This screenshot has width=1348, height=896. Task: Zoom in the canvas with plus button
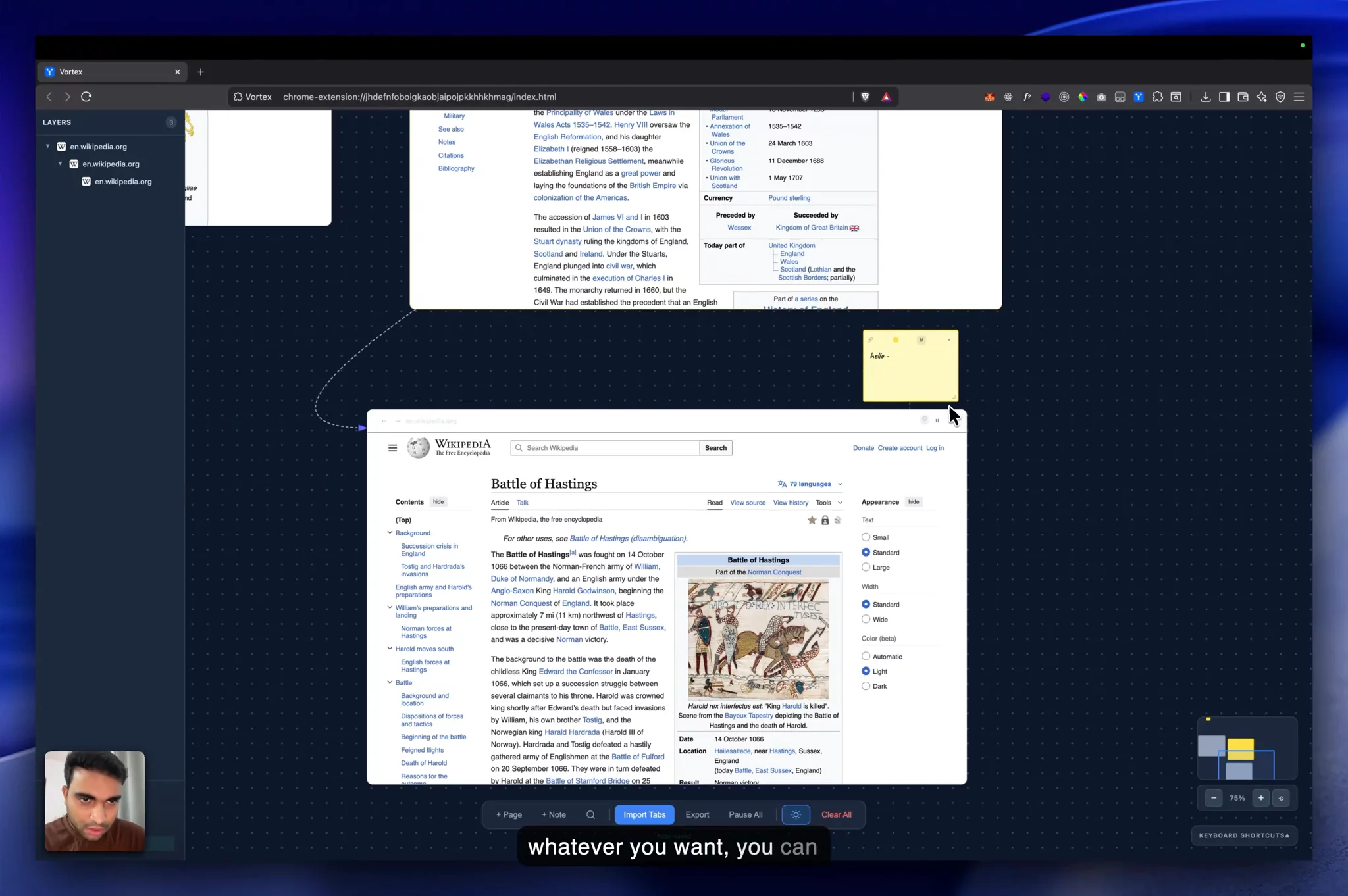pos(1260,798)
